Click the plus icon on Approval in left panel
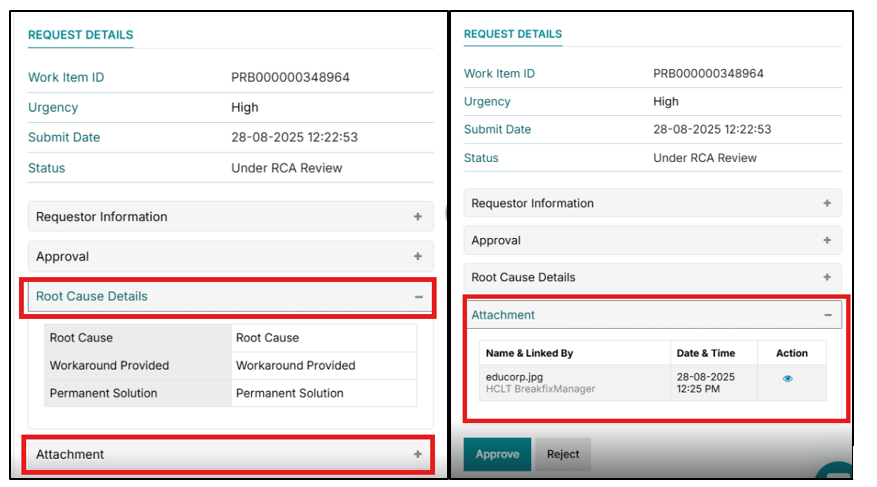 tap(417, 257)
